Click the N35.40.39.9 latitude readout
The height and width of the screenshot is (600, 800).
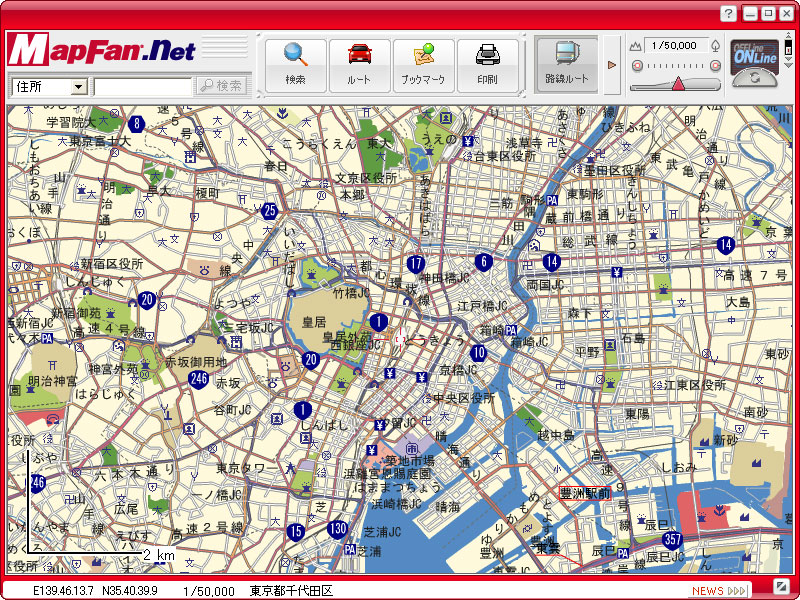130,591
